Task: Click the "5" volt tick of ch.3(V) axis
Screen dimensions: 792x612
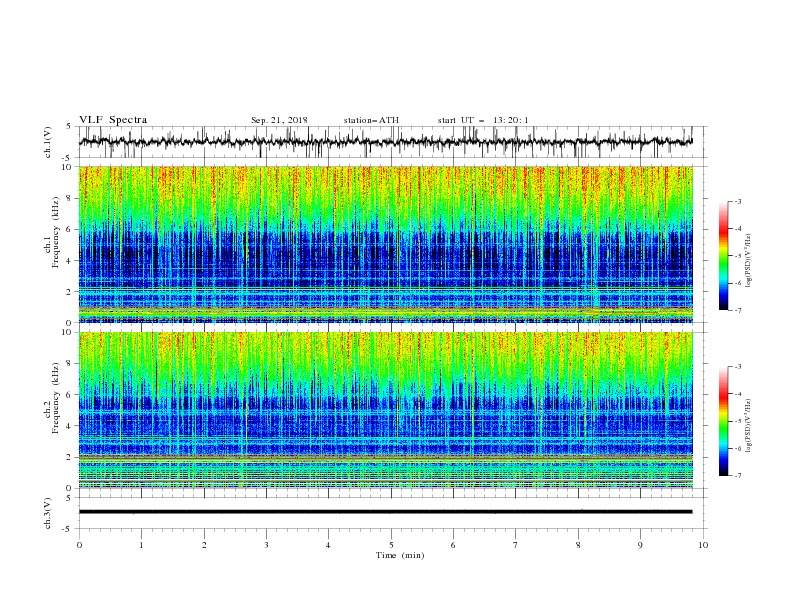Action: pyautogui.click(x=69, y=498)
